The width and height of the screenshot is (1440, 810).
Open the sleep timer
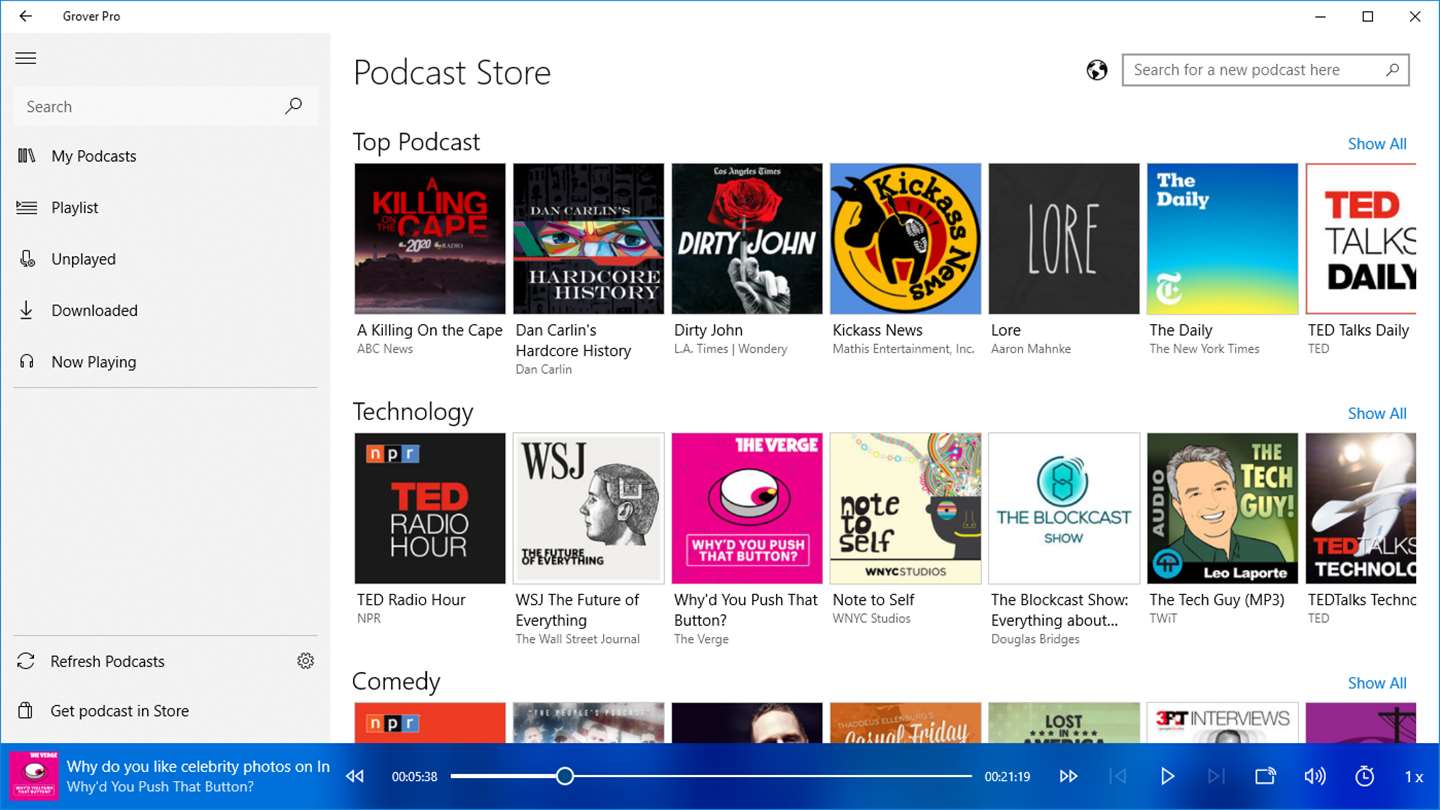pos(1365,776)
